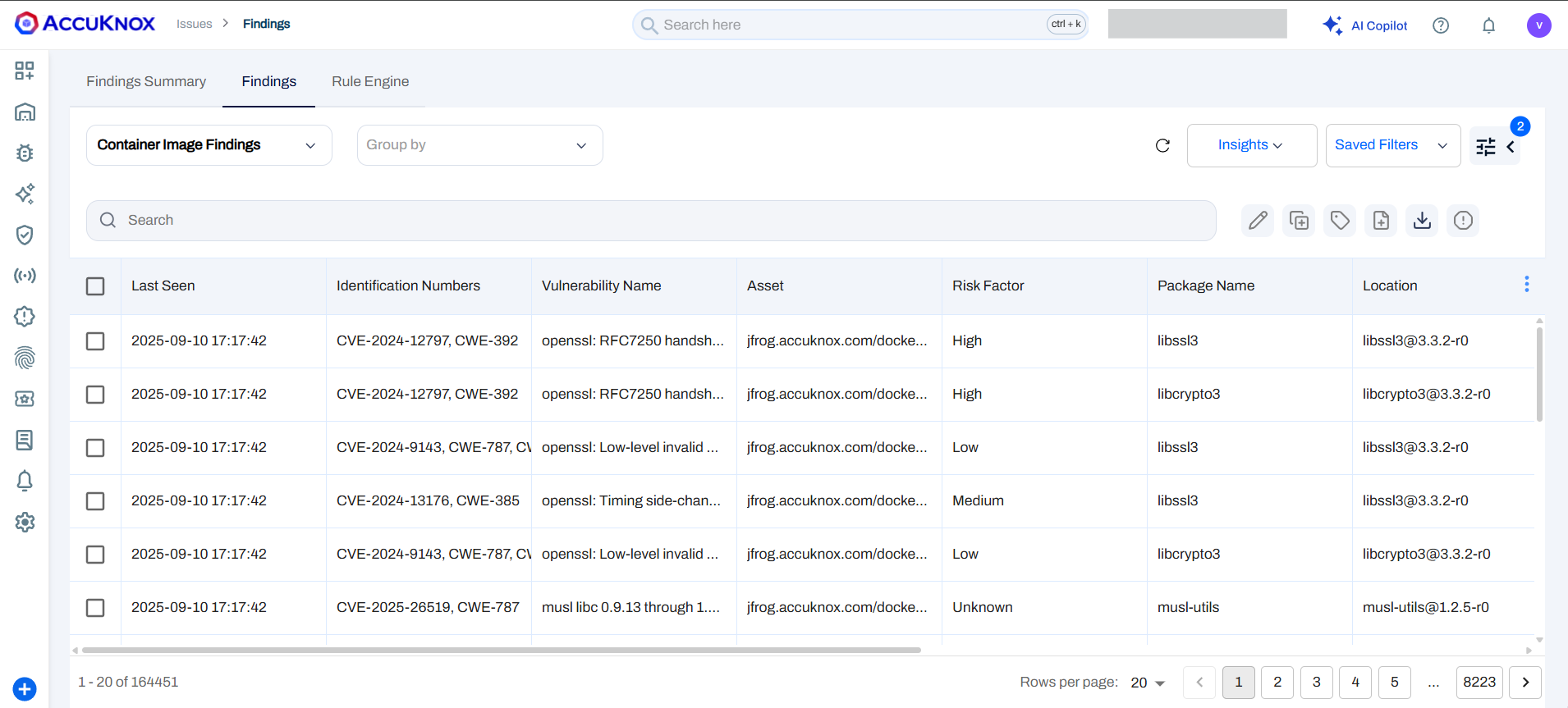Open the Group by dropdown
The width and height of the screenshot is (1568, 708).
[x=479, y=145]
